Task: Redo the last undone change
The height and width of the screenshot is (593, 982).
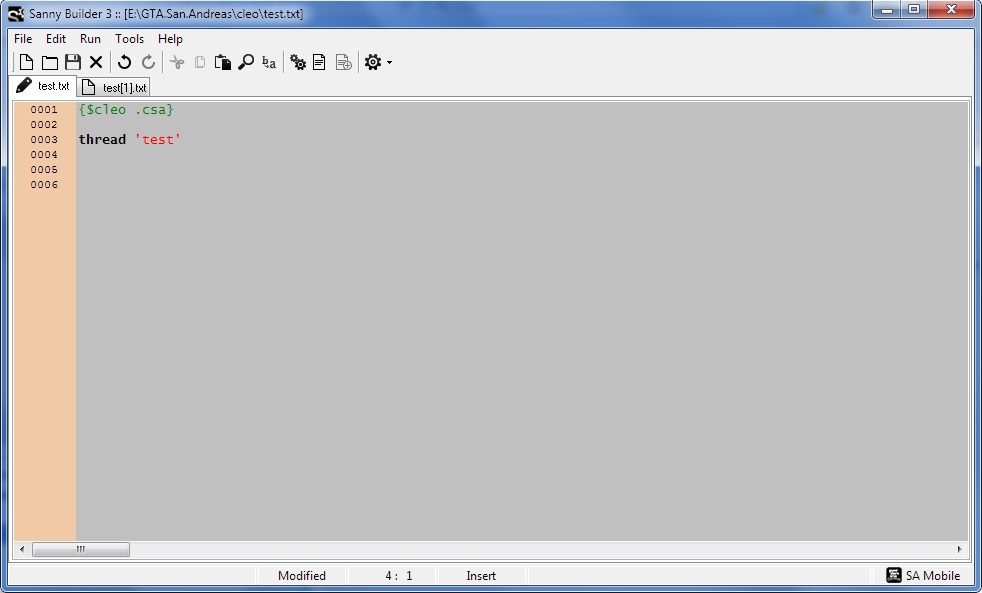Action: pyautogui.click(x=148, y=61)
